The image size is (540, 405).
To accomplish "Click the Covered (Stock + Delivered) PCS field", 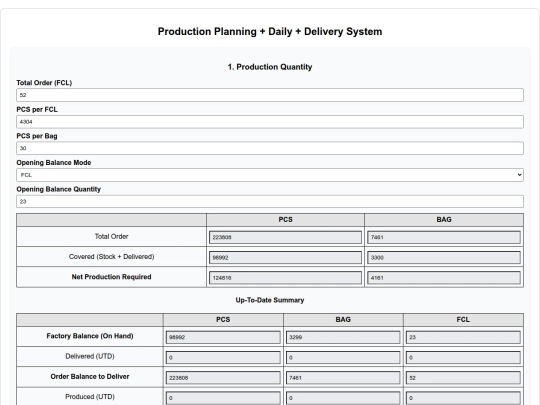I will [x=285, y=258].
